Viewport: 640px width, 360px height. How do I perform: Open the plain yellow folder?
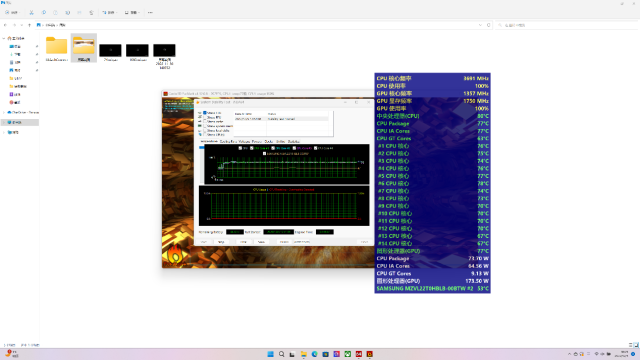click(x=56, y=48)
